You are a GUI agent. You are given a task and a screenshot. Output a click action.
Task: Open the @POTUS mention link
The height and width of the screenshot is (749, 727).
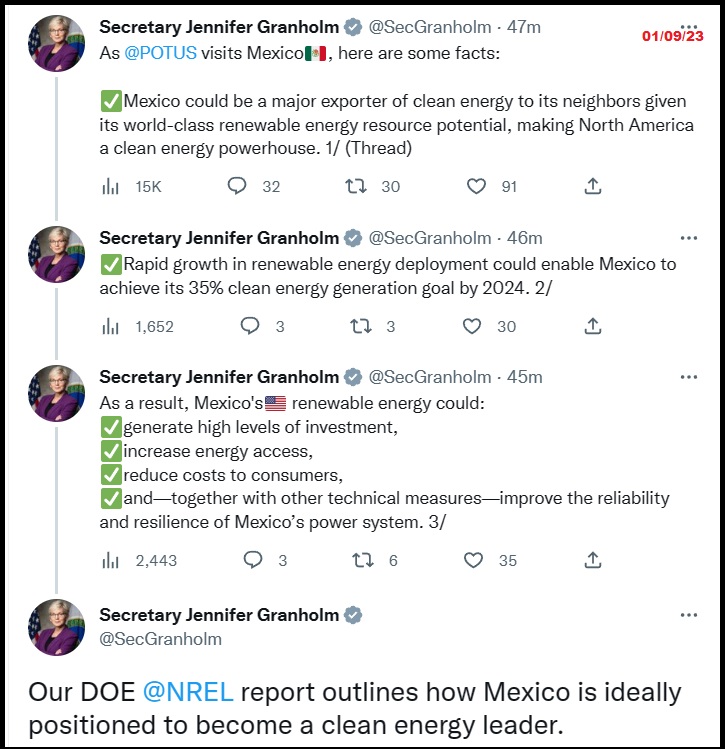point(160,53)
